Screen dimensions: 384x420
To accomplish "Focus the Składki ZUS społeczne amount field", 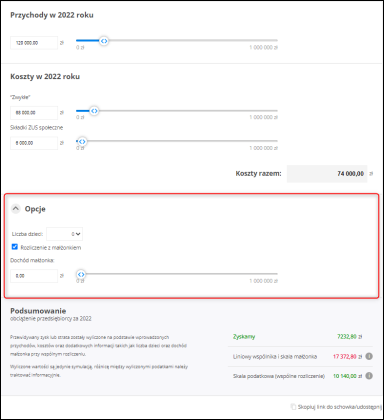I will 34,143.
